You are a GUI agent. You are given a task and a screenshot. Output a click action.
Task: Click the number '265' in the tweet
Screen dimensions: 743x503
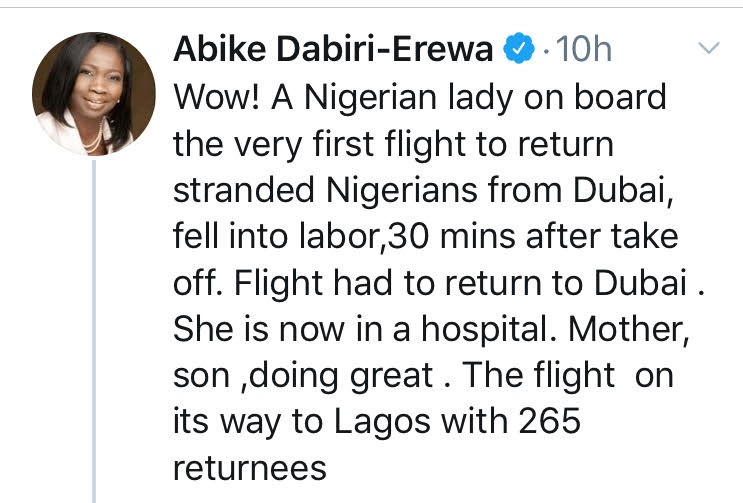[x=549, y=421]
